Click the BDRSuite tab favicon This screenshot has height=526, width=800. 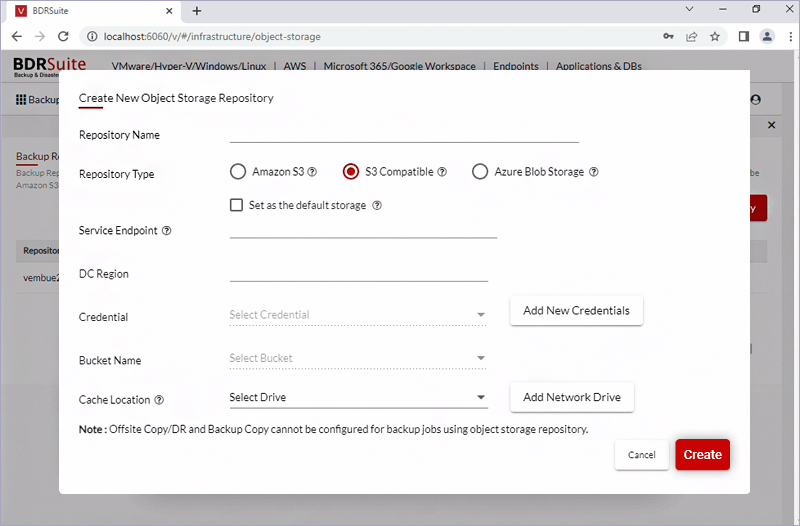pos(21,11)
